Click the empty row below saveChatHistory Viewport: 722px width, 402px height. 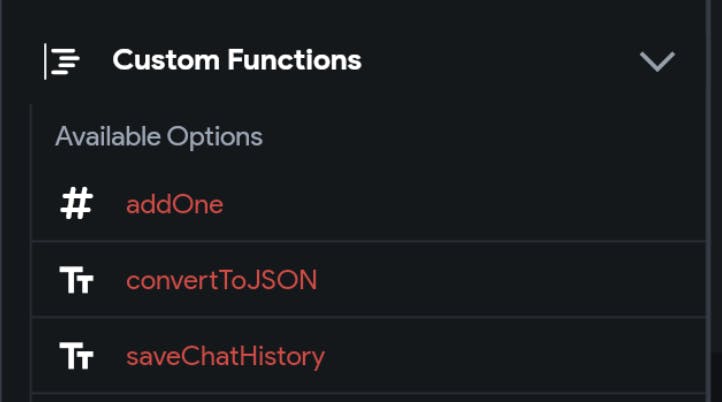coord(368,398)
